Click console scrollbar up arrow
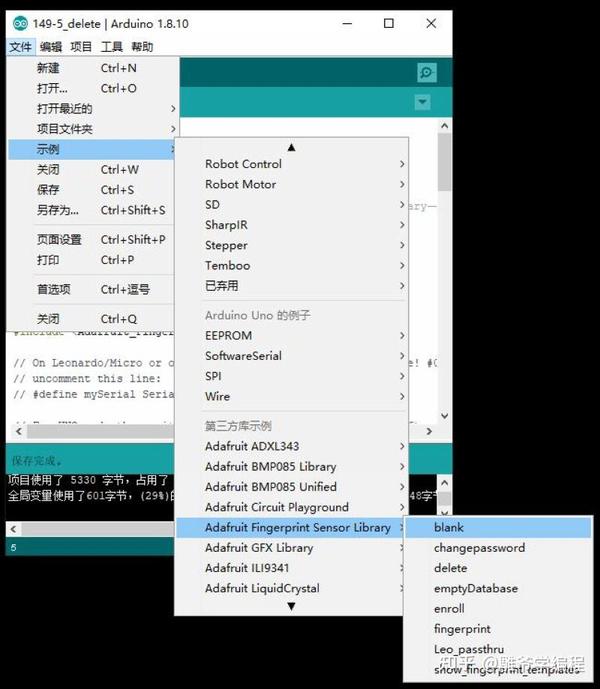The image size is (600, 689). (x=444, y=483)
